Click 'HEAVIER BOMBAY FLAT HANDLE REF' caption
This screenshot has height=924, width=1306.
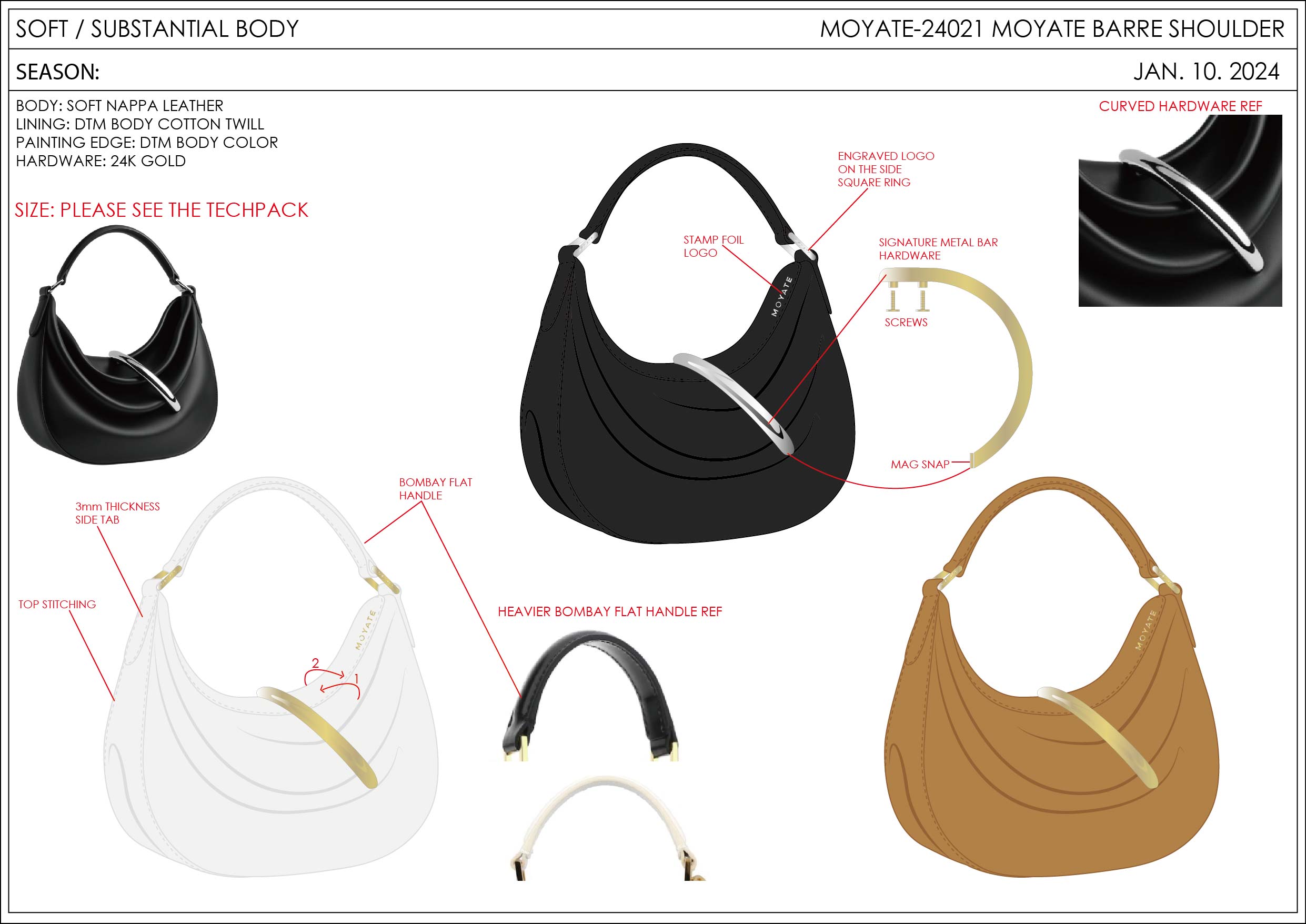610,611
